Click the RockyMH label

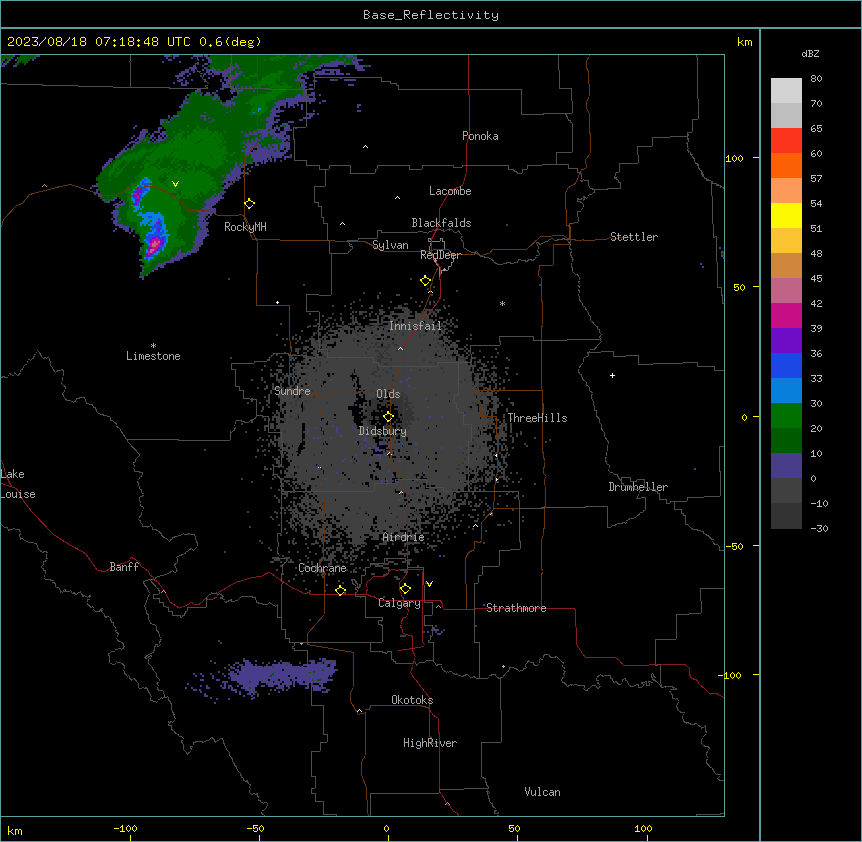click(245, 226)
